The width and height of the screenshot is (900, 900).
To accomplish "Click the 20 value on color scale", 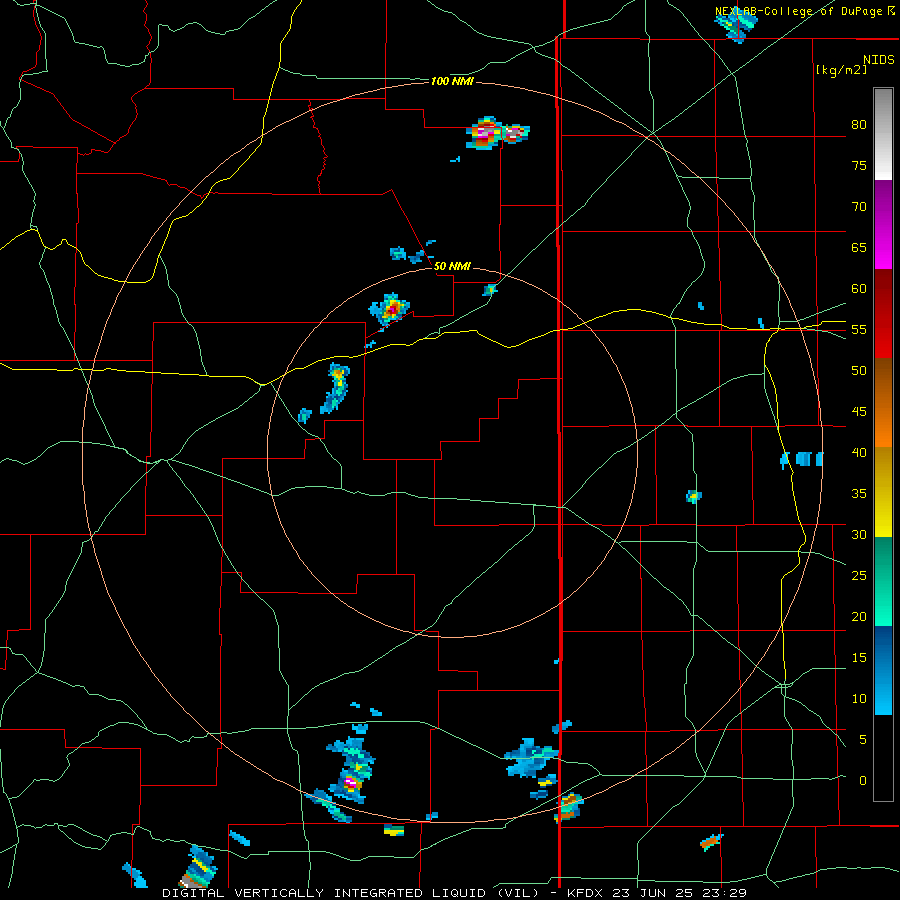I will tap(859, 616).
